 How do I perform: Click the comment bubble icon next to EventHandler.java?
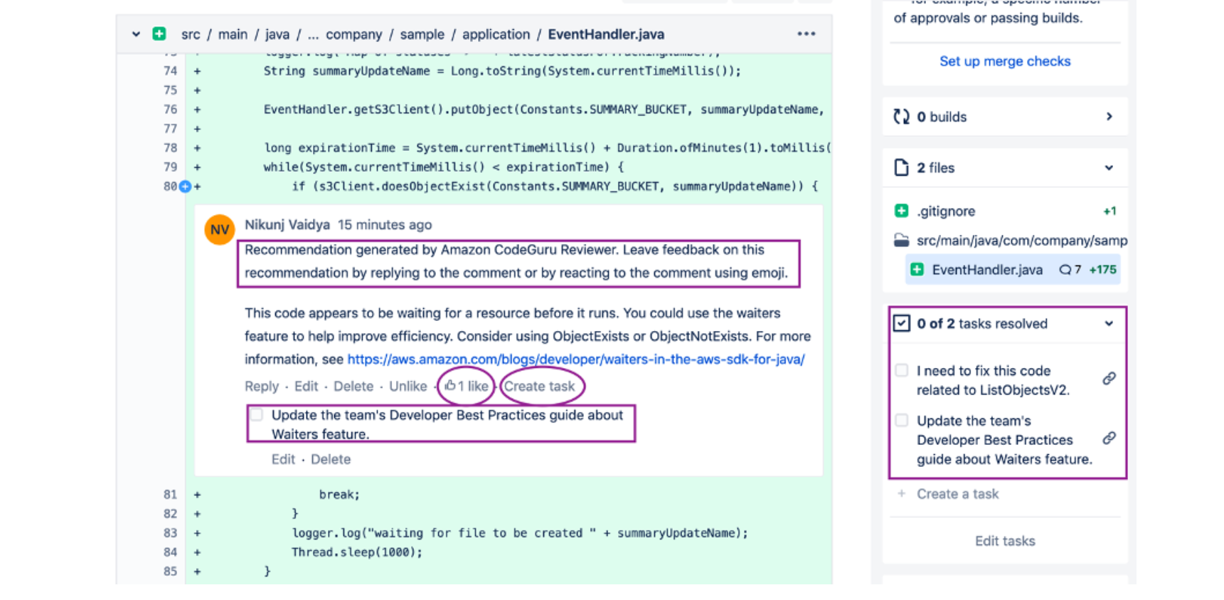pos(1066,270)
